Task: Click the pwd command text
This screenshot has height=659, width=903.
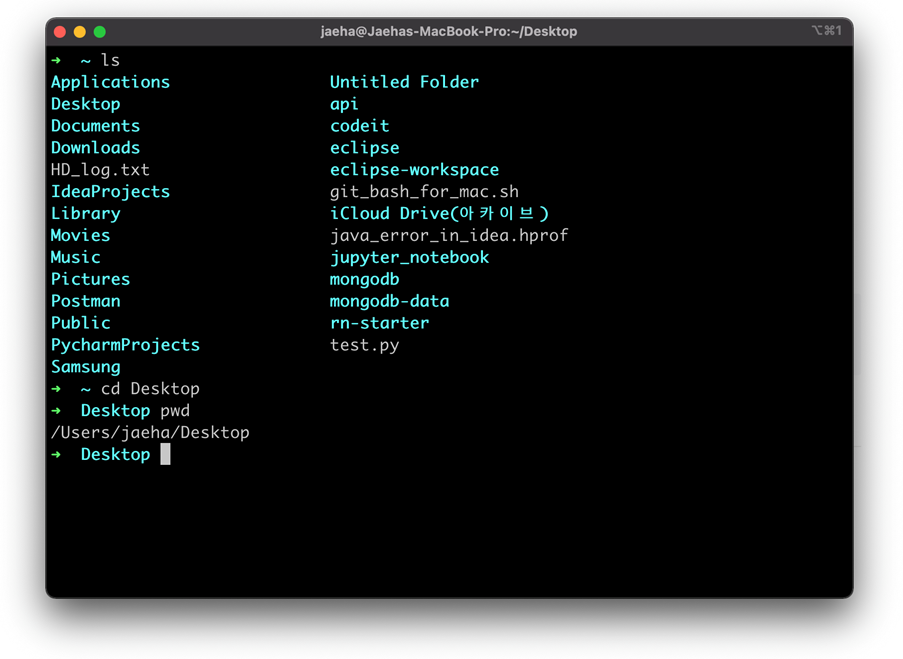Action: [x=175, y=411]
